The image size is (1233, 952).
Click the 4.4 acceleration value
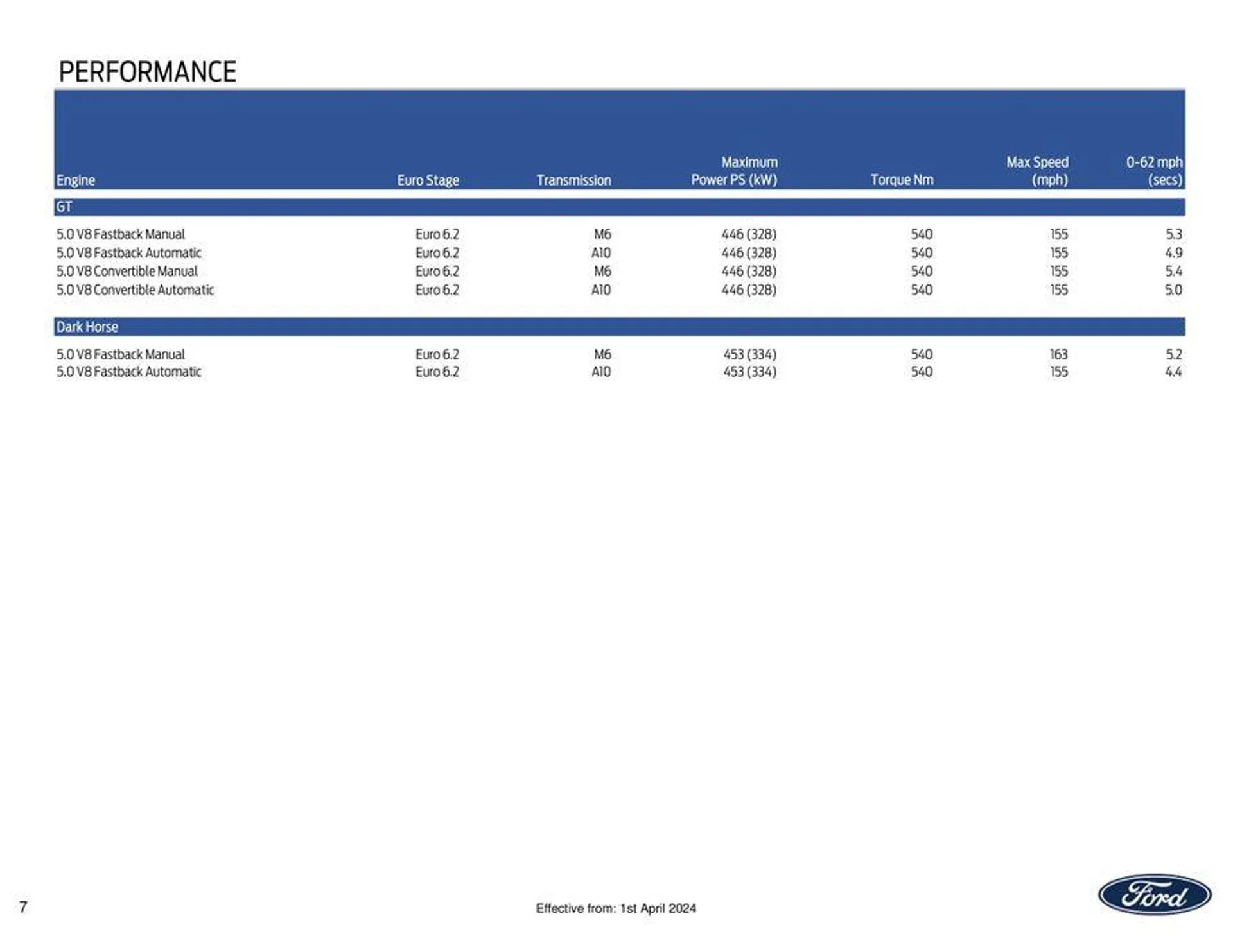click(1174, 372)
